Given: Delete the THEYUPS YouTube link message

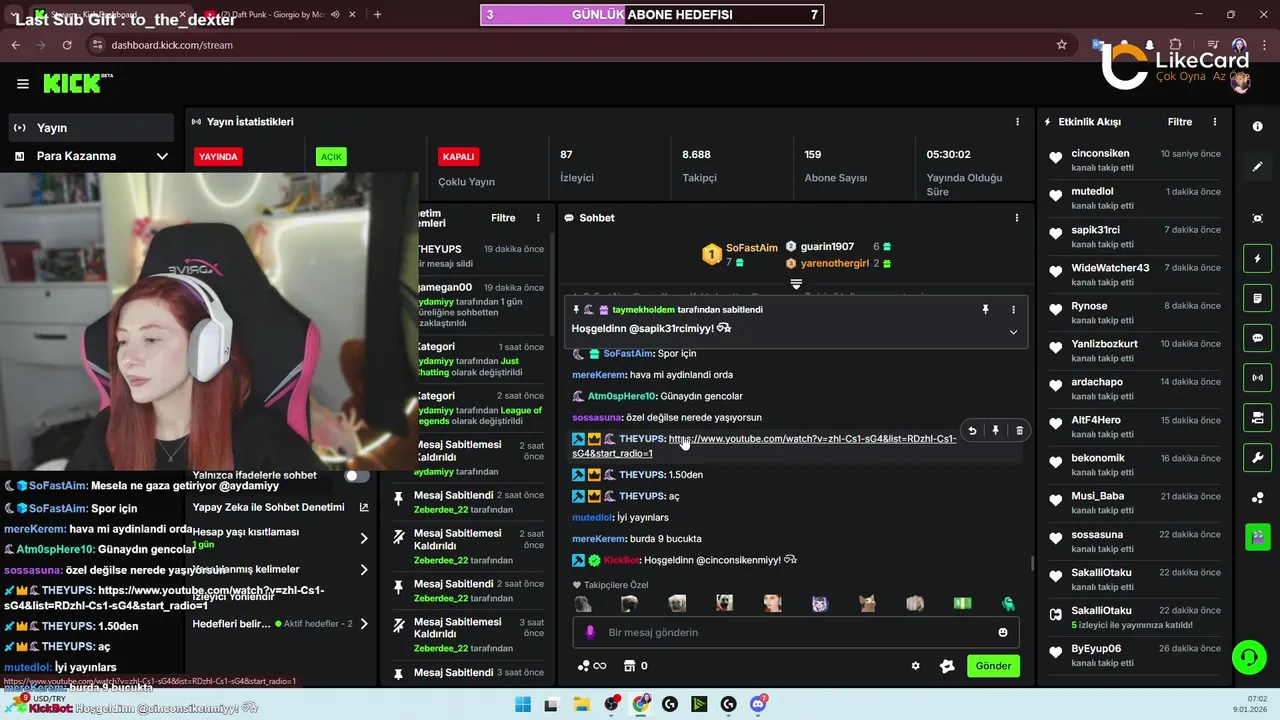Looking at the screenshot, I should [x=1019, y=430].
